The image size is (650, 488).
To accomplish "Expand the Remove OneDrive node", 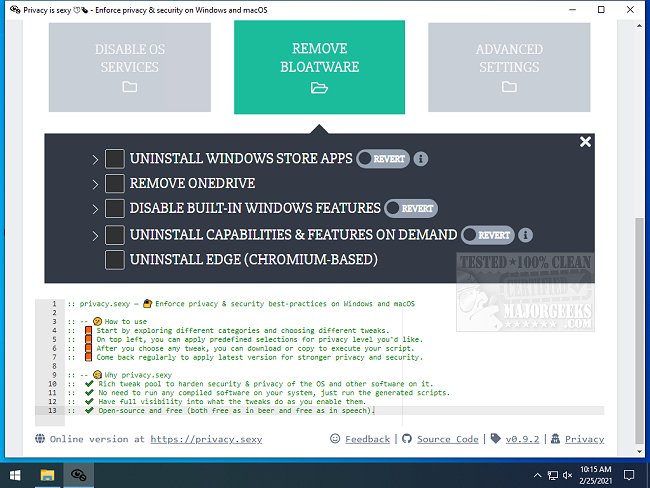I will [x=95, y=185].
